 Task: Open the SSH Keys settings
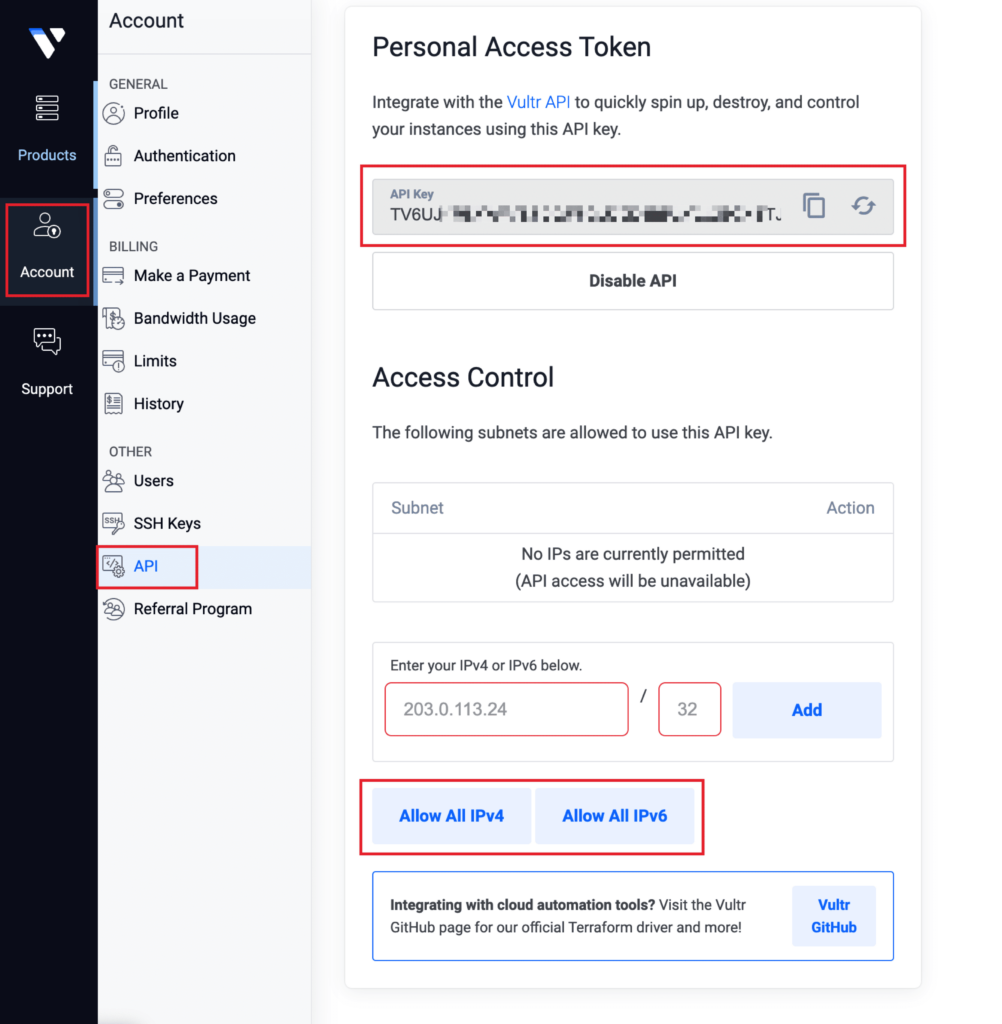pos(165,523)
